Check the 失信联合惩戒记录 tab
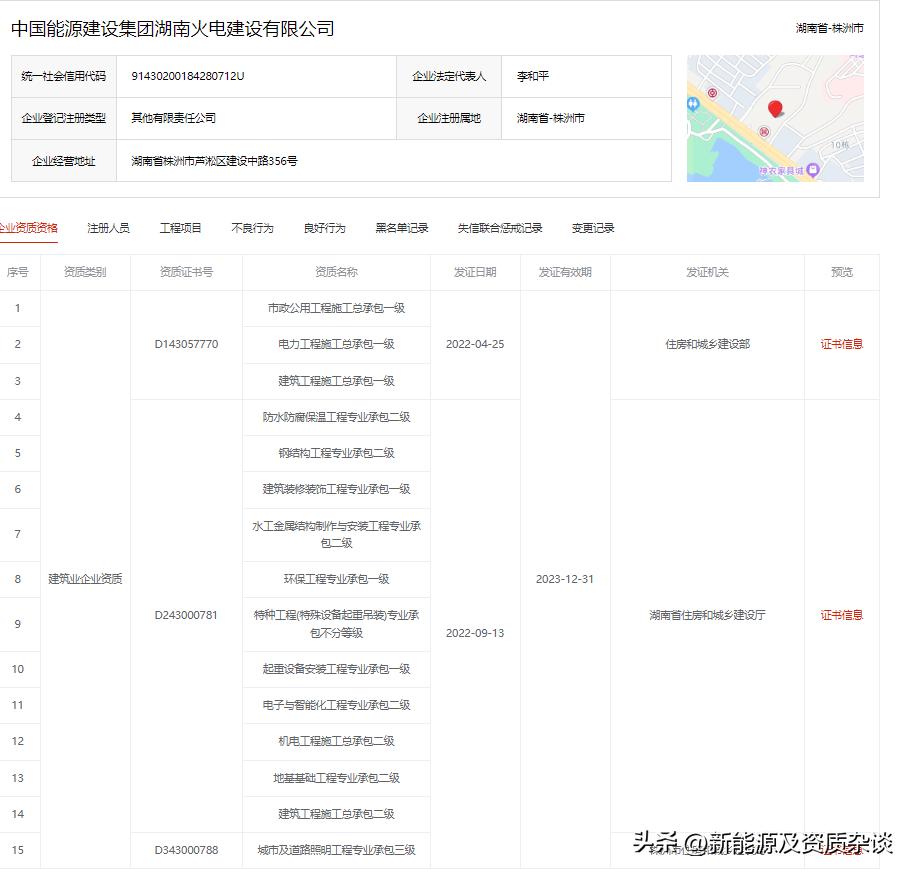The image size is (914, 875). (499, 228)
